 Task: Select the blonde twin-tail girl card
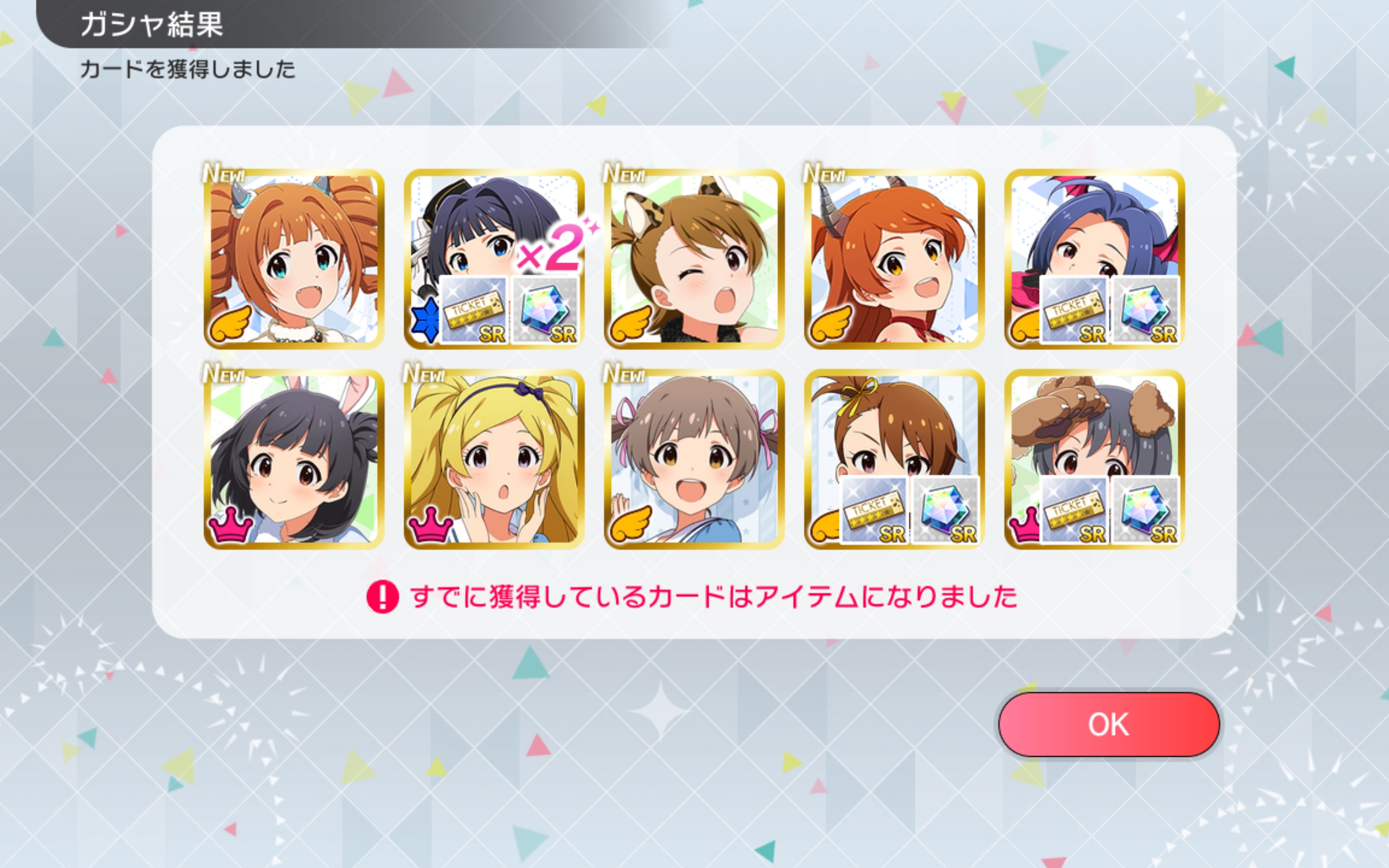coord(494,459)
